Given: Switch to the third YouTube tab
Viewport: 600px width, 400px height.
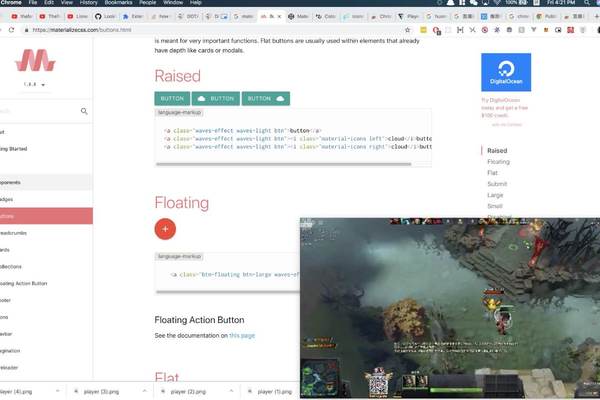Looking at the screenshot, I should (78, 16).
